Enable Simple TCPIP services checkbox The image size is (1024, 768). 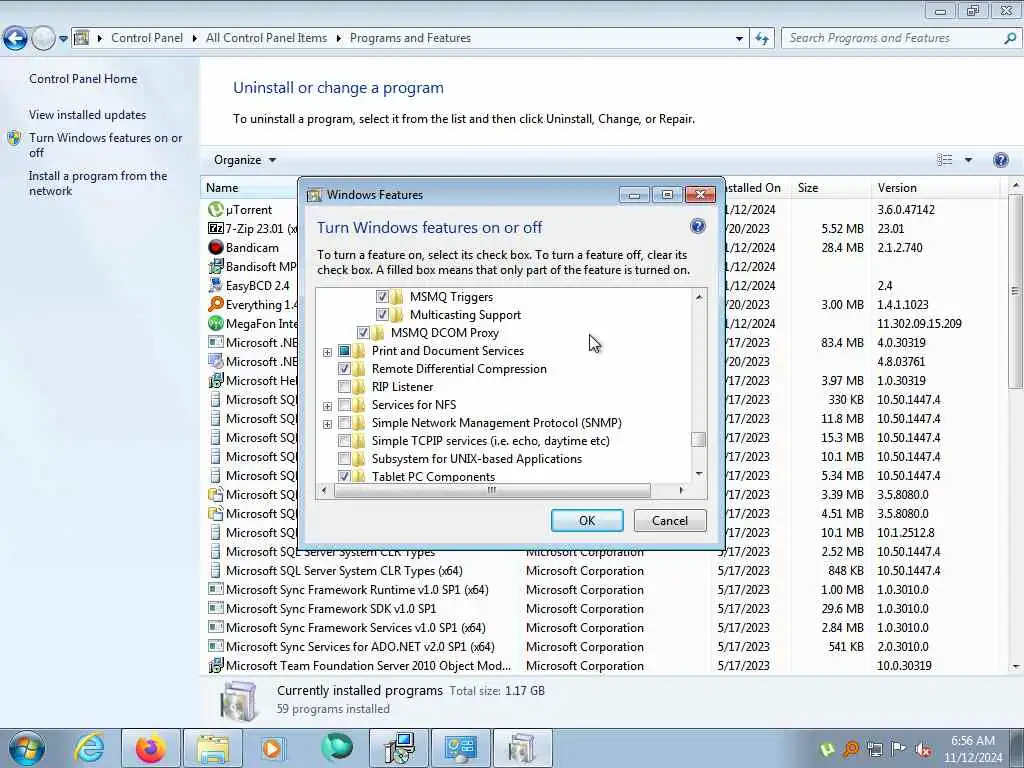point(344,441)
